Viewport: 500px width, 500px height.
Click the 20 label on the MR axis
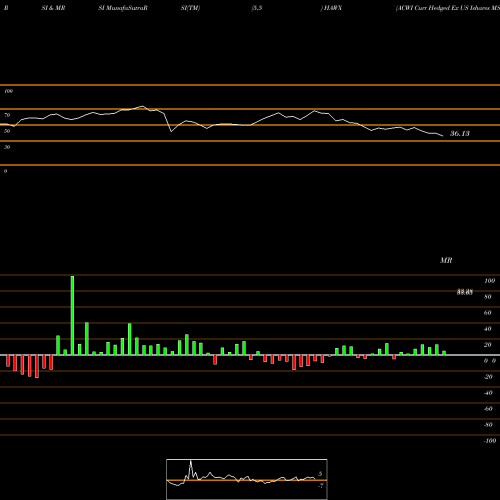tap(488, 345)
